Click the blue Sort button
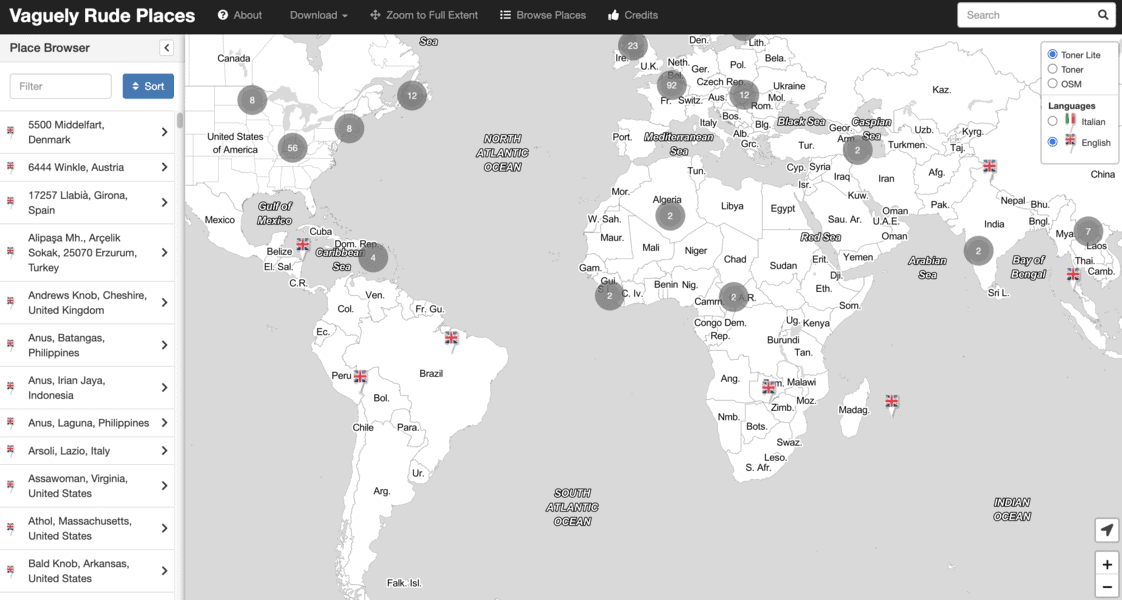This screenshot has height=600, width=1122. tap(148, 86)
